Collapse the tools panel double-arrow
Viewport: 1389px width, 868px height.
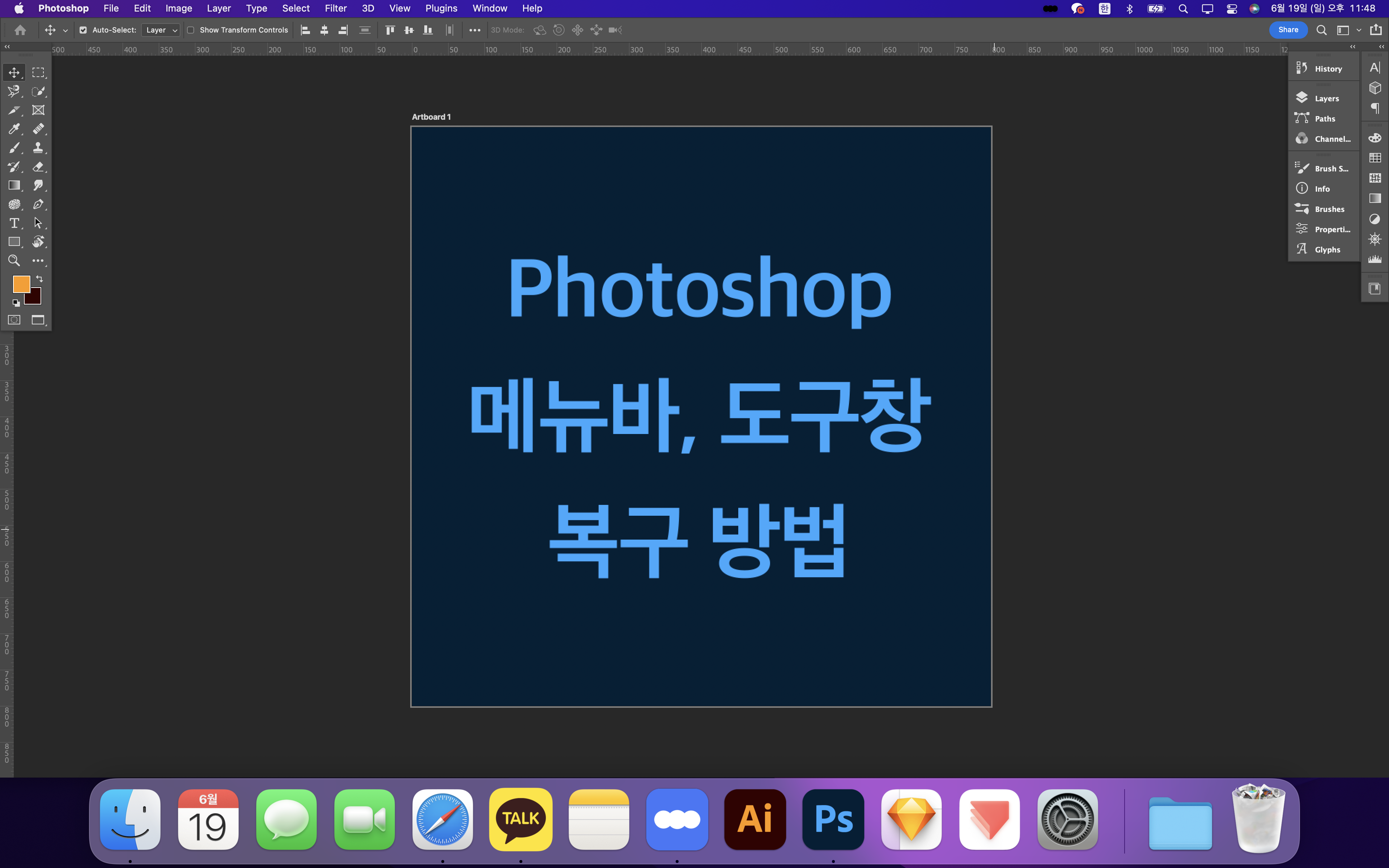pos(7,47)
